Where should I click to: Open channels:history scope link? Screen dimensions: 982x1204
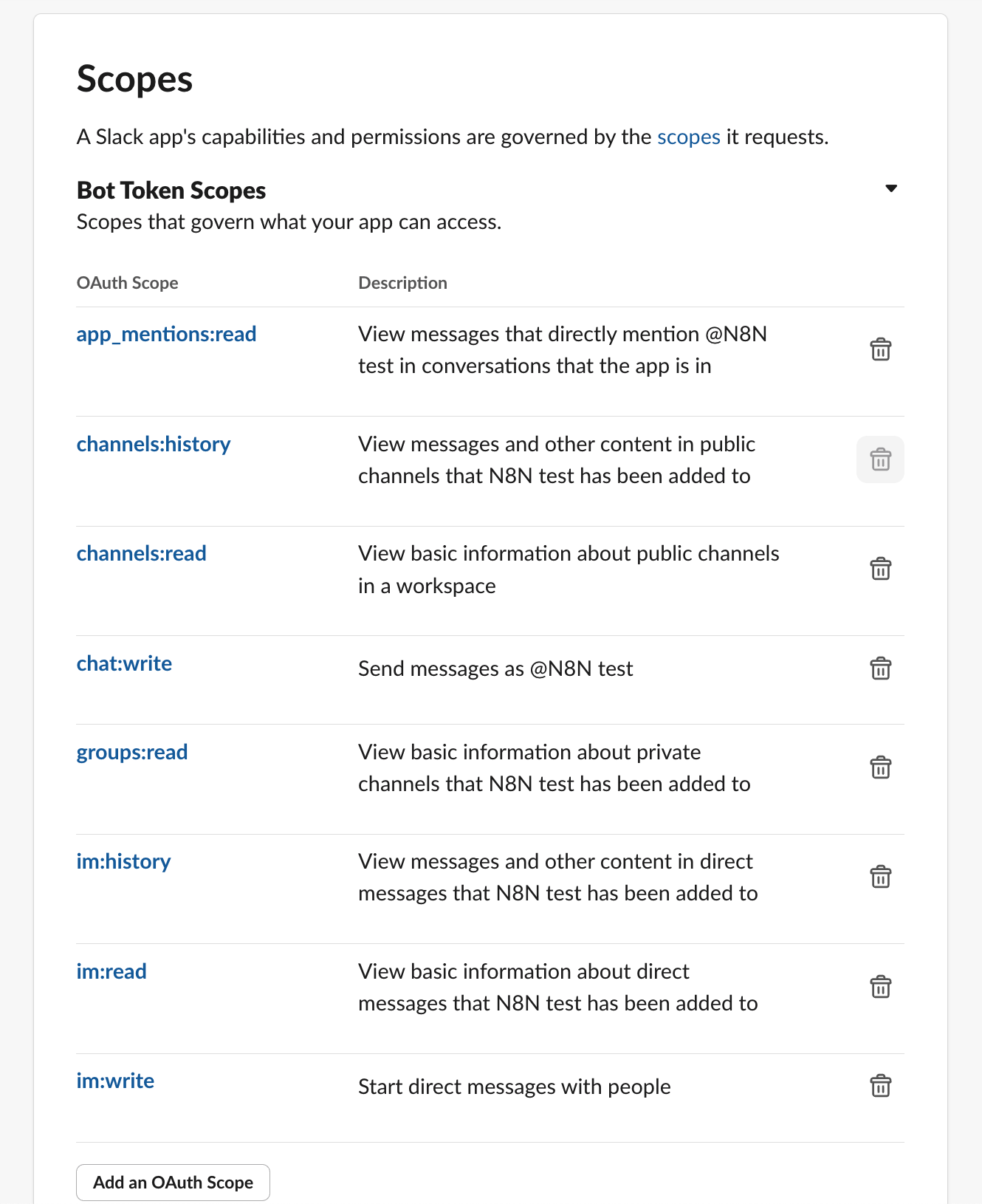pos(154,444)
